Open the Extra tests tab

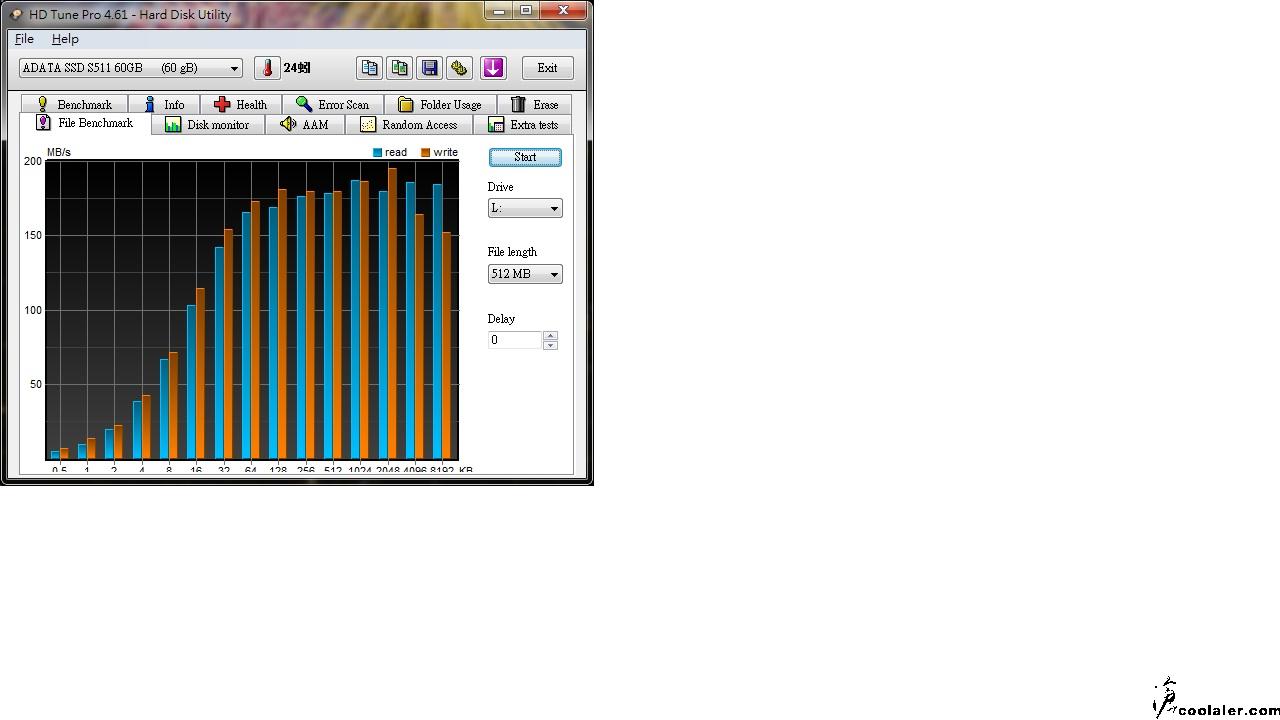[x=523, y=125]
